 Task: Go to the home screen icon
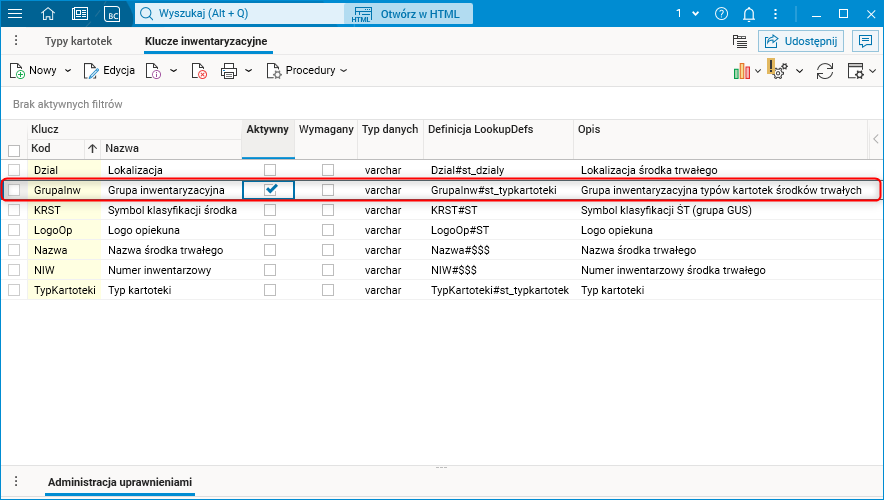pos(48,14)
